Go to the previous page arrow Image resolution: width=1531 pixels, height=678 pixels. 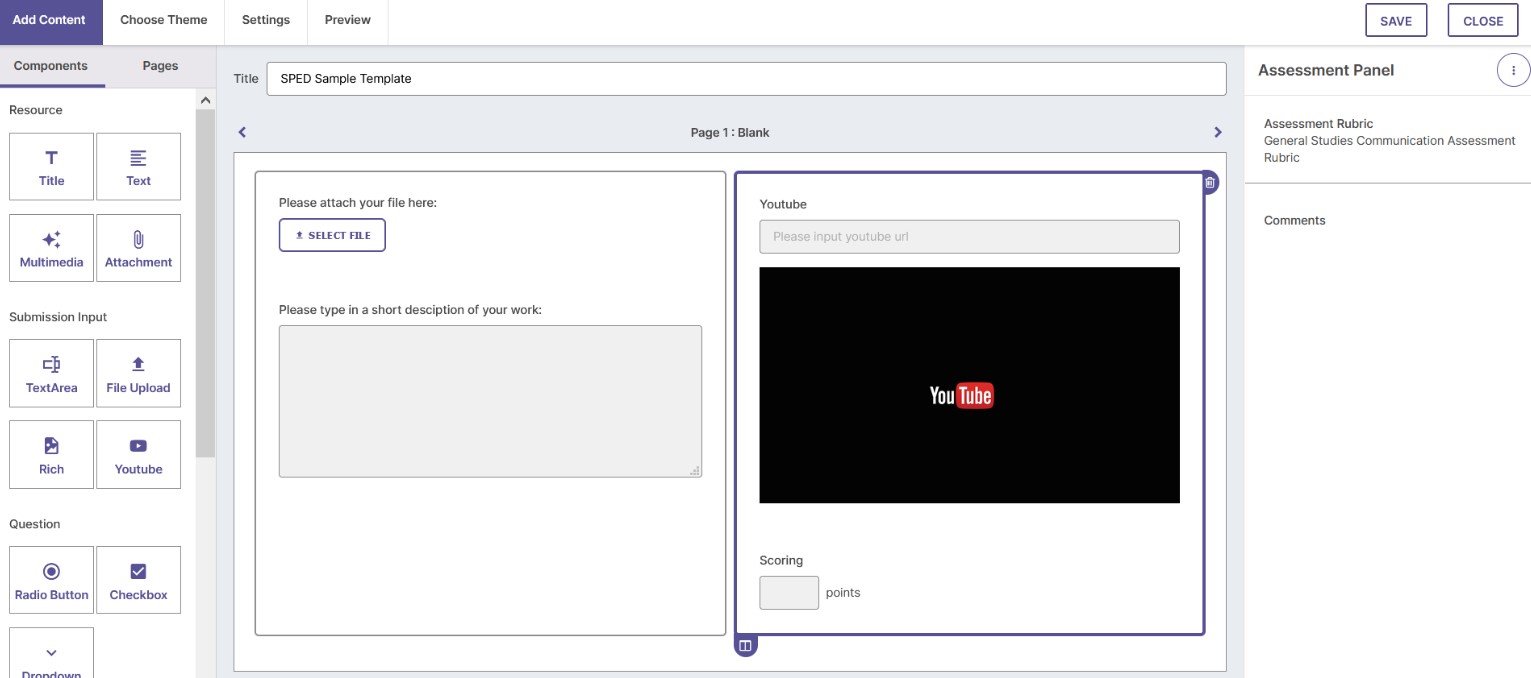pos(242,132)
